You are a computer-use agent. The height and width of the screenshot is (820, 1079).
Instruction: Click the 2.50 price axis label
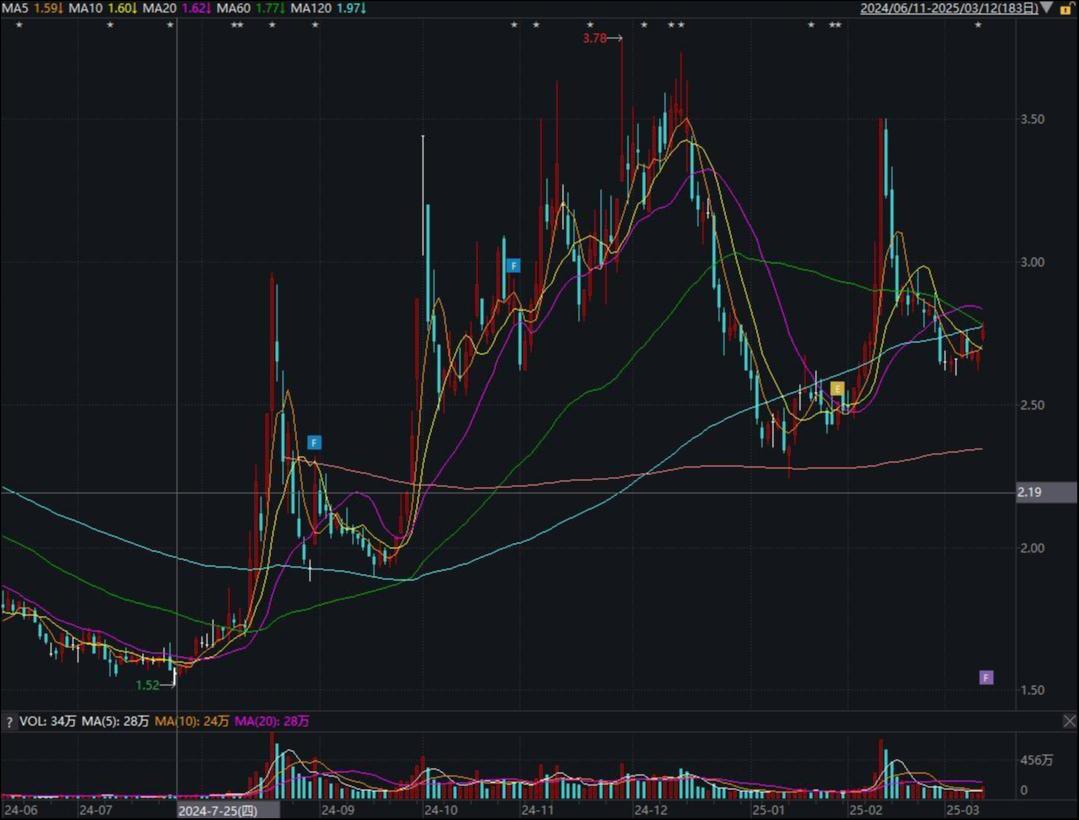click(x=1032, y=405)
